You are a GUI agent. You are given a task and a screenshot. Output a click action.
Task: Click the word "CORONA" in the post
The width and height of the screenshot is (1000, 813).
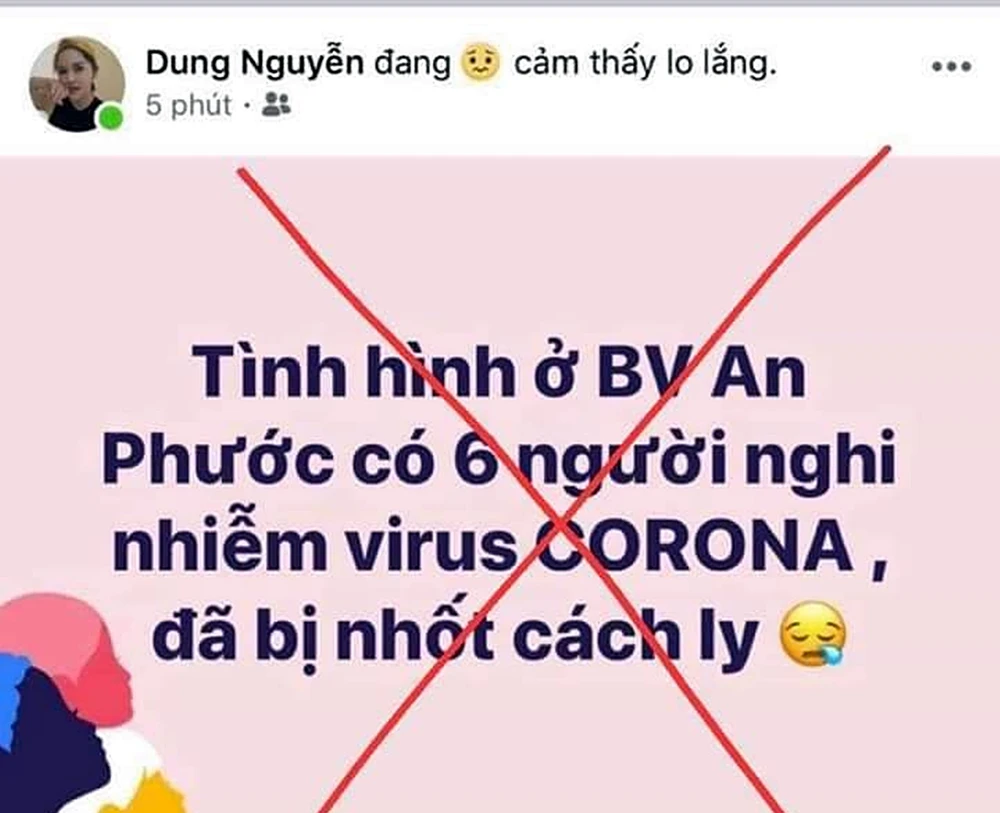pos(693,546)
